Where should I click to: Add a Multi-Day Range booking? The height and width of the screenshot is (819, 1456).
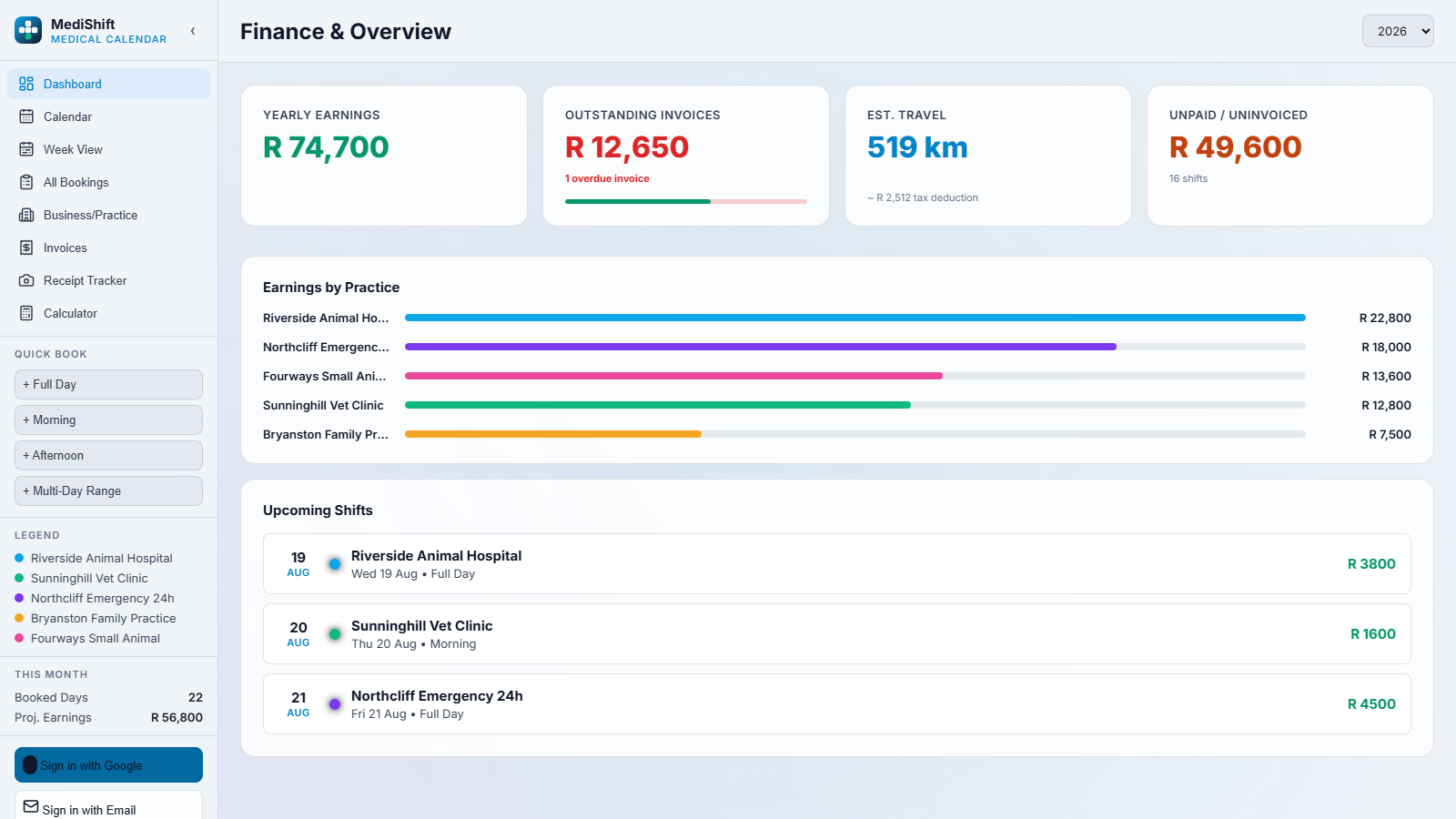tap(108, 490)
